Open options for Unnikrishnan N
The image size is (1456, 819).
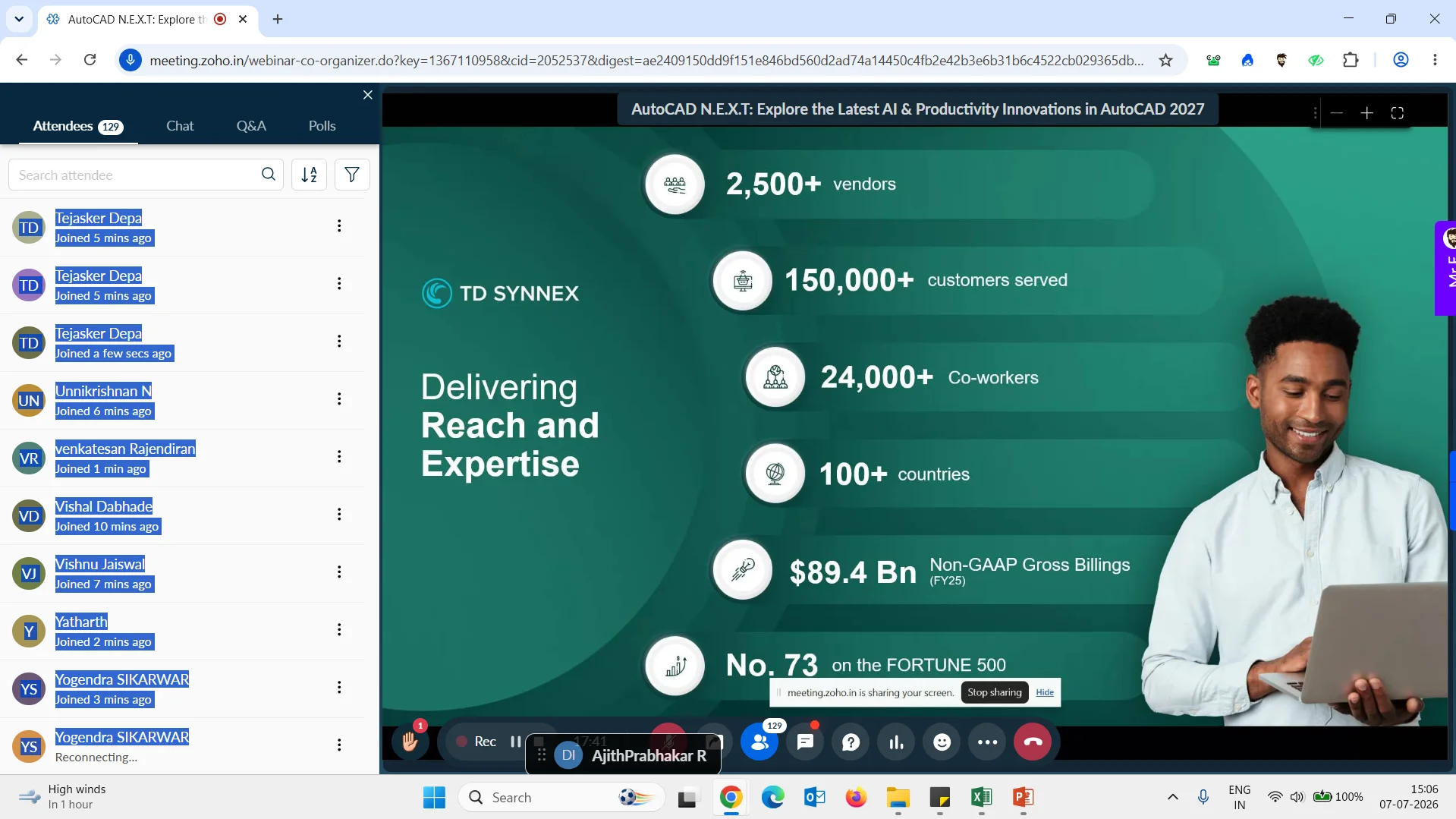tap(339, 398)
